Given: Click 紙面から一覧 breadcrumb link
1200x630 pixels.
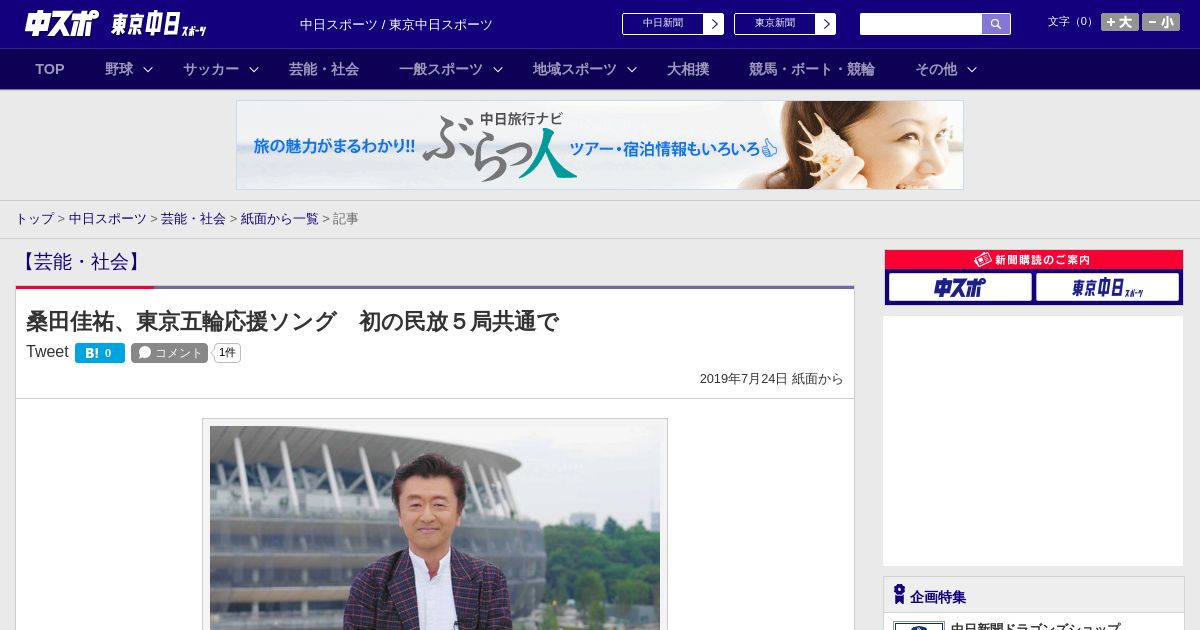Looking at the screenshot, I should point(279,219).
